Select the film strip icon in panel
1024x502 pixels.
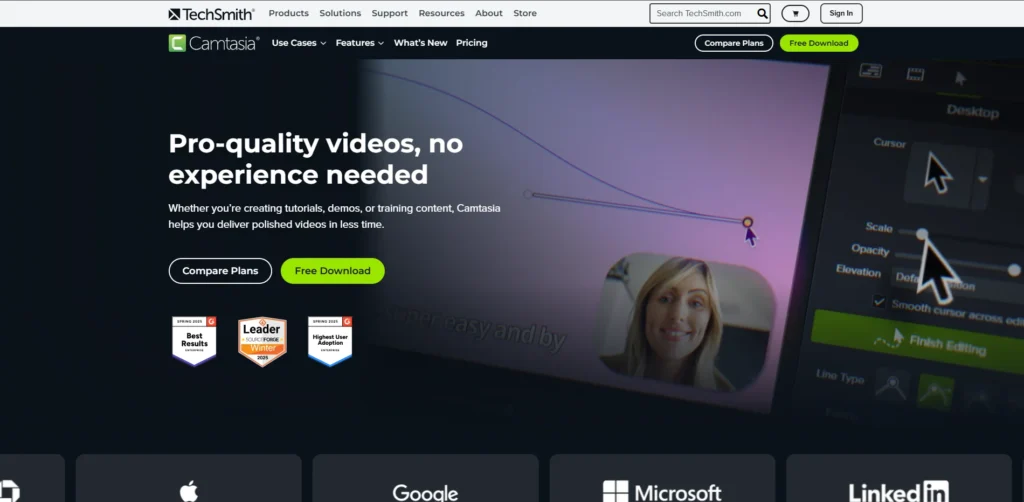(x=916, y=74)
